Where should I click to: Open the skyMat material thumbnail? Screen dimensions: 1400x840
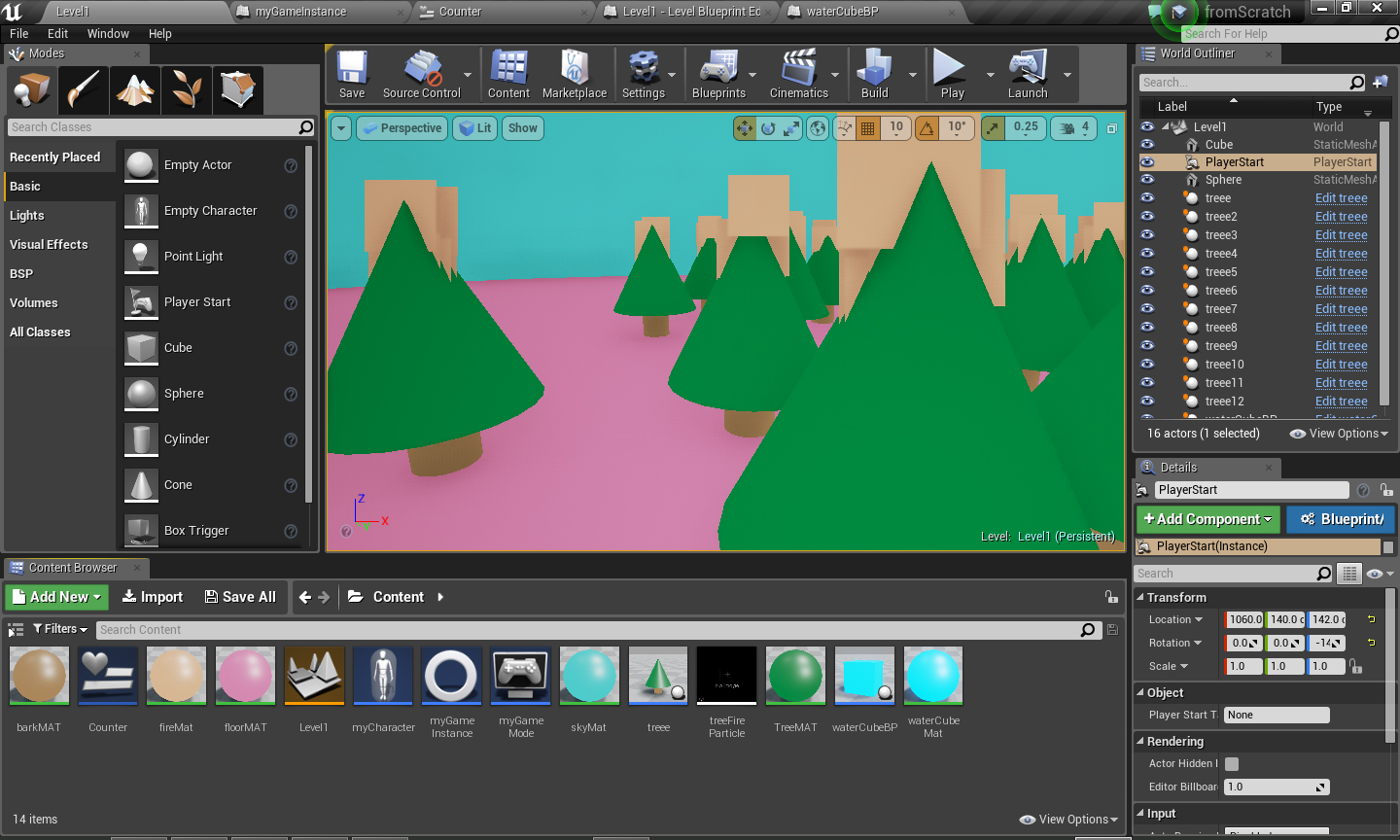pos(589,675)
